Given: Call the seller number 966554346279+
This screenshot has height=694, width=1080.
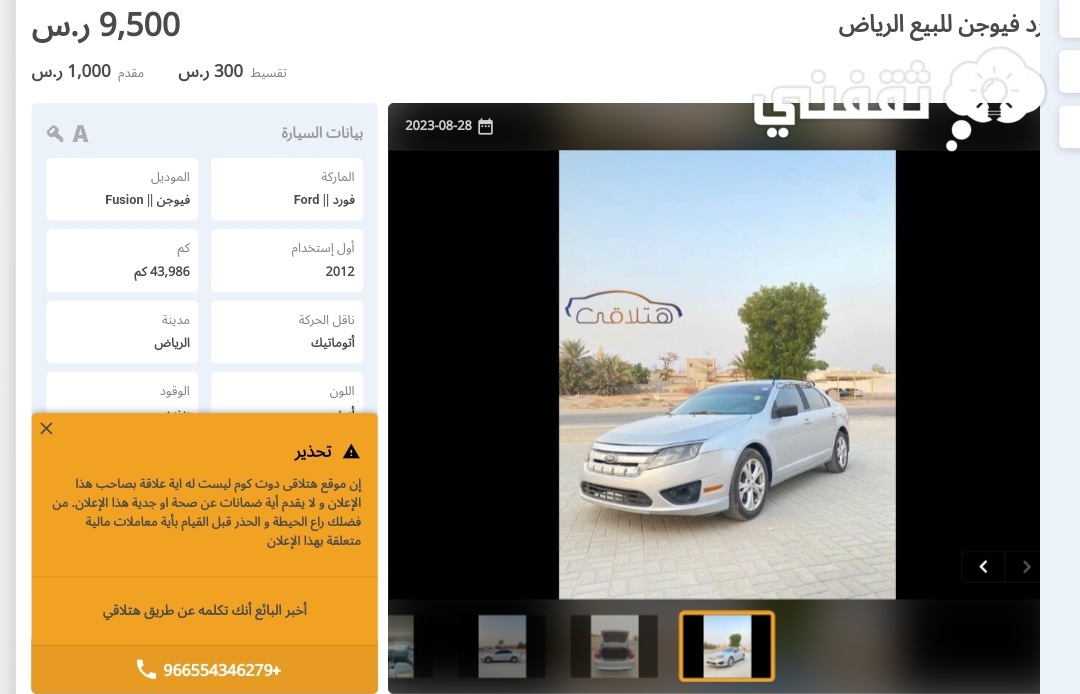Looking at the screenshot, I should coord(222,670).
